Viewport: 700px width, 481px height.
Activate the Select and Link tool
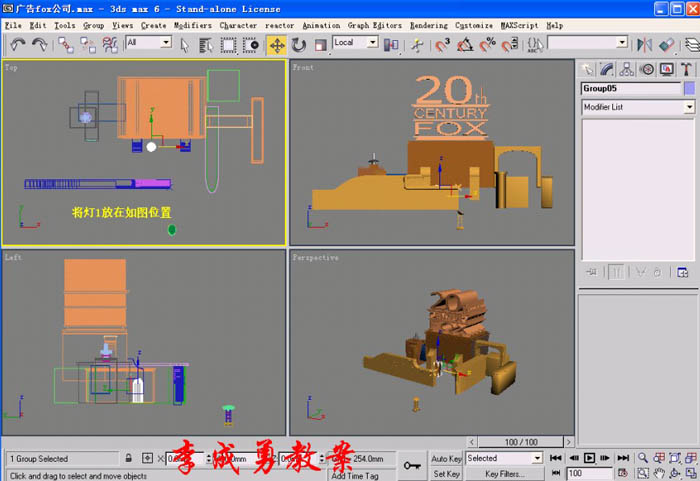tap(66, 45)
